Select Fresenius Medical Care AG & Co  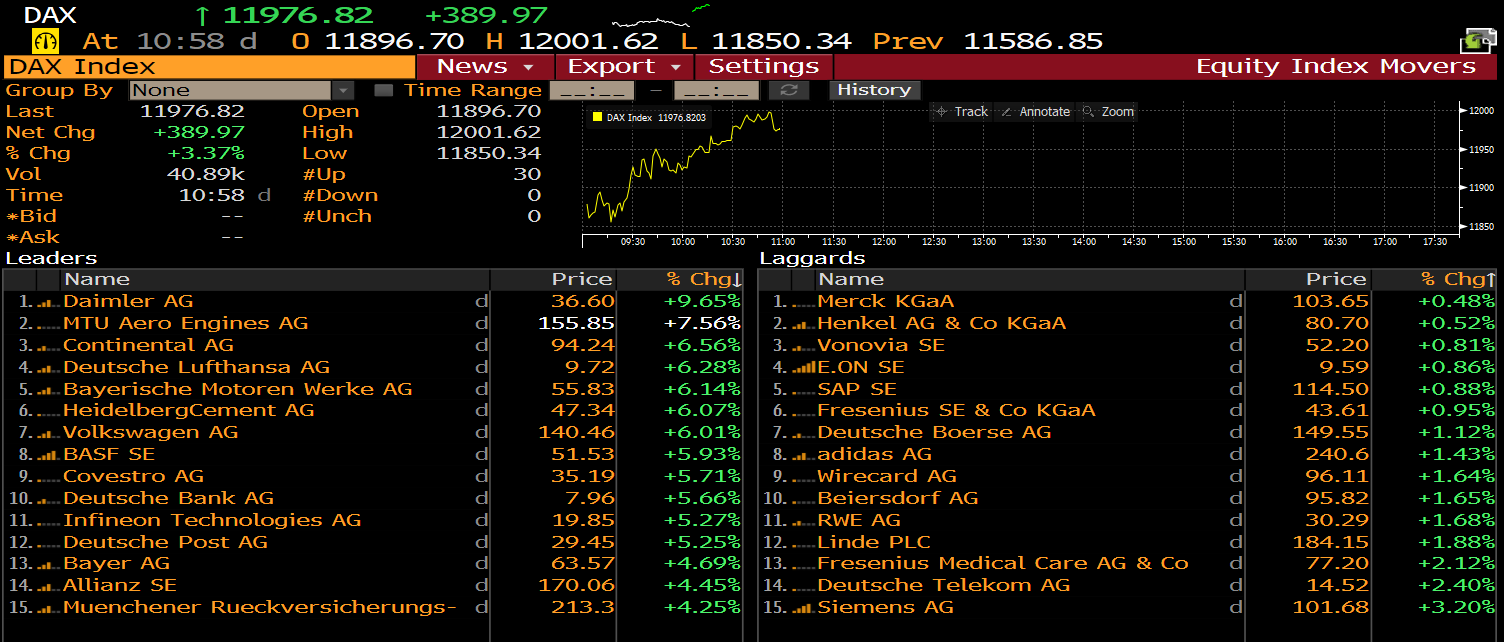(1003, 564)
